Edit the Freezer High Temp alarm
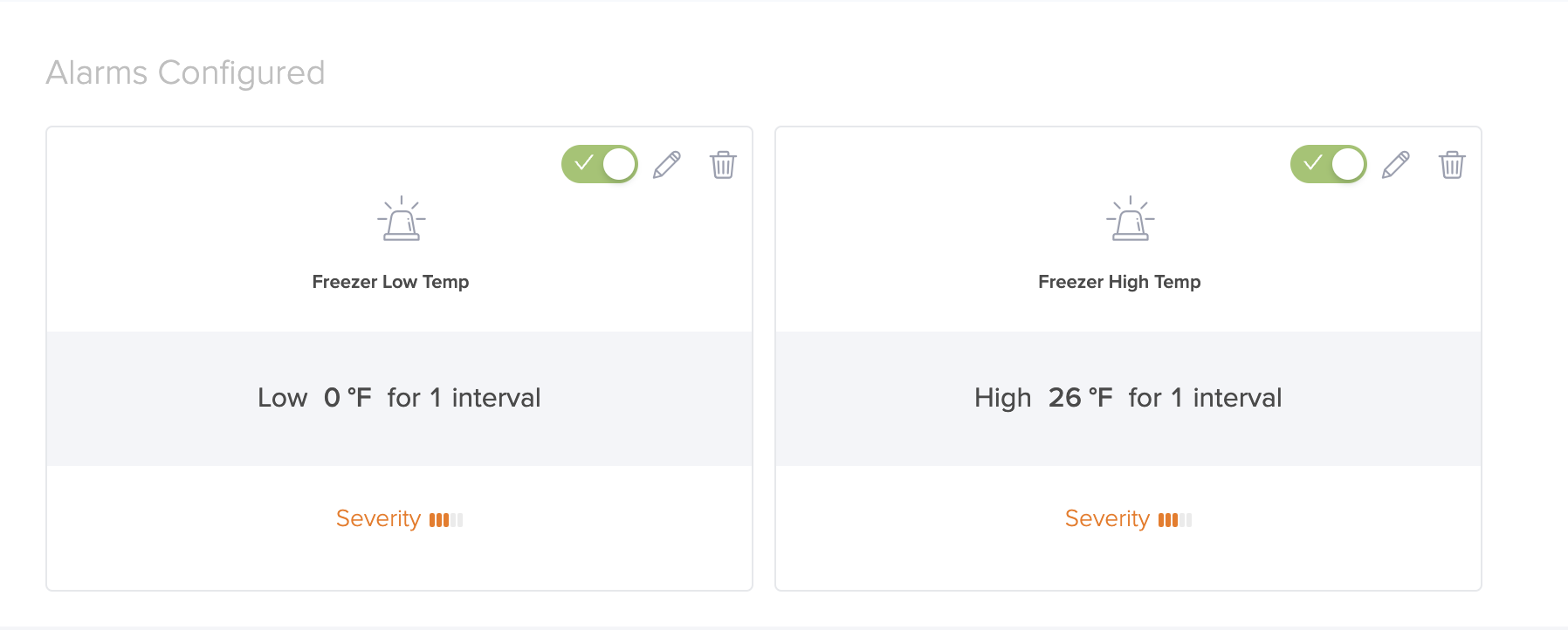 pyautogui.click(x=1396, y=164)
